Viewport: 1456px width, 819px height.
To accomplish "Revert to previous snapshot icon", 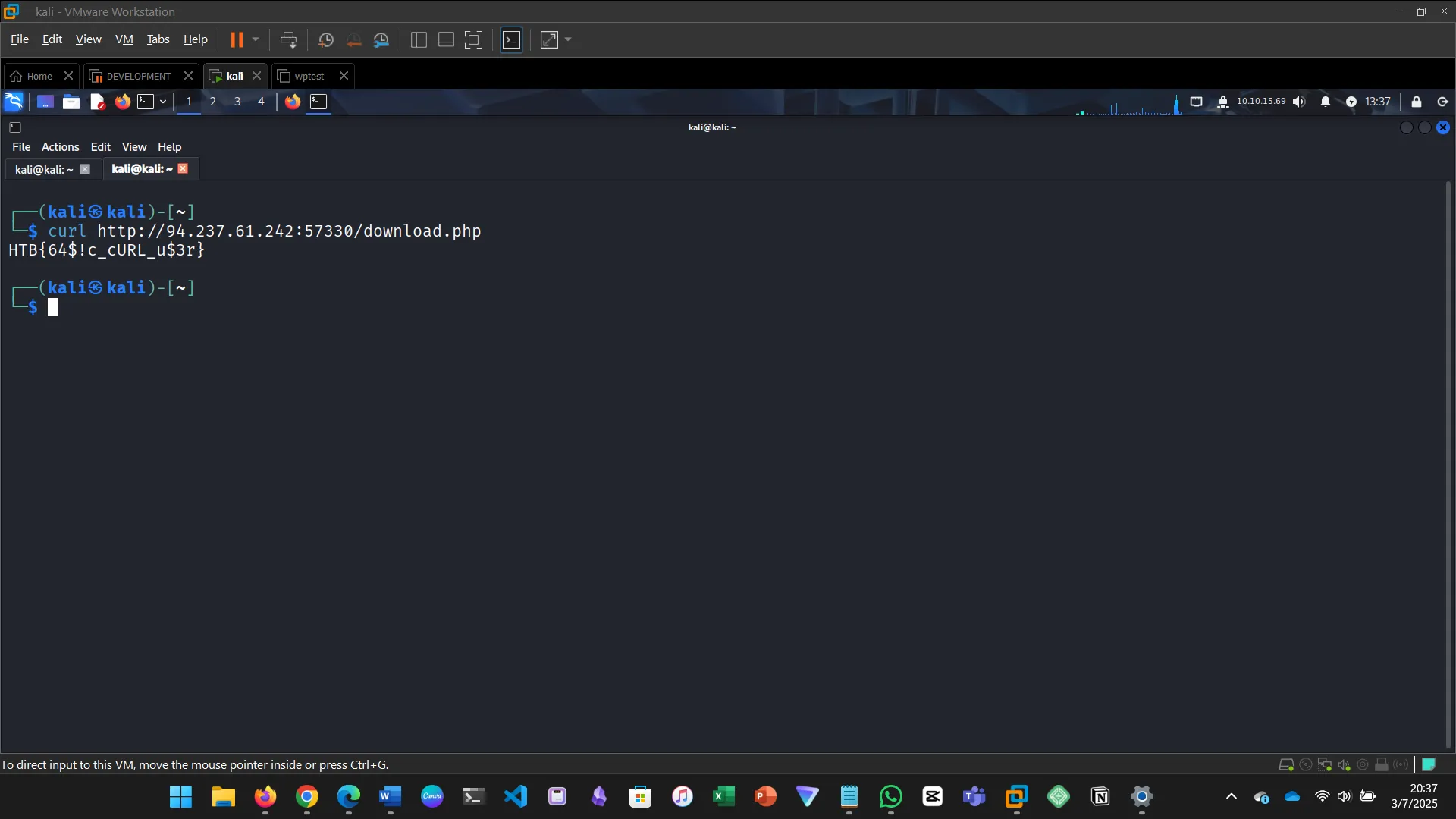I will tap(353, 39).
